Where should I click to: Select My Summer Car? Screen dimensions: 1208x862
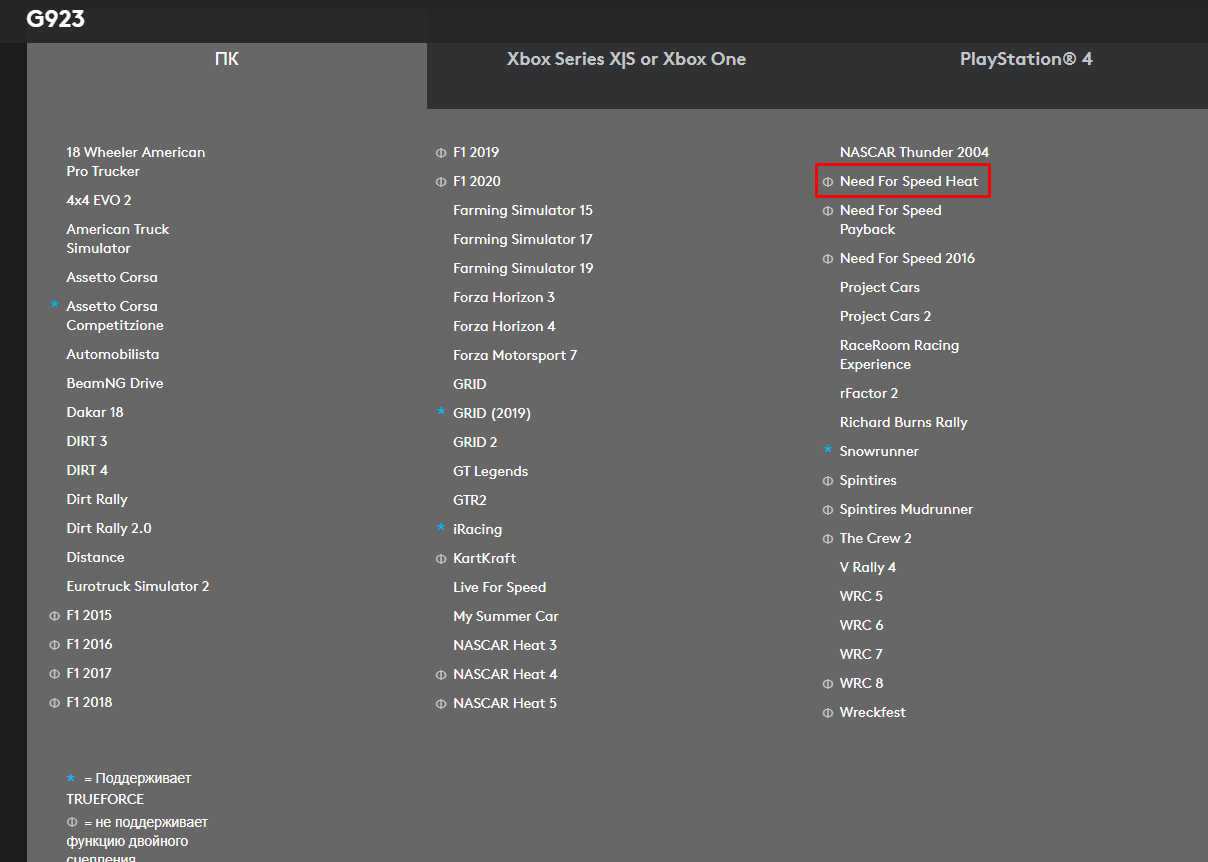(506, 616)
